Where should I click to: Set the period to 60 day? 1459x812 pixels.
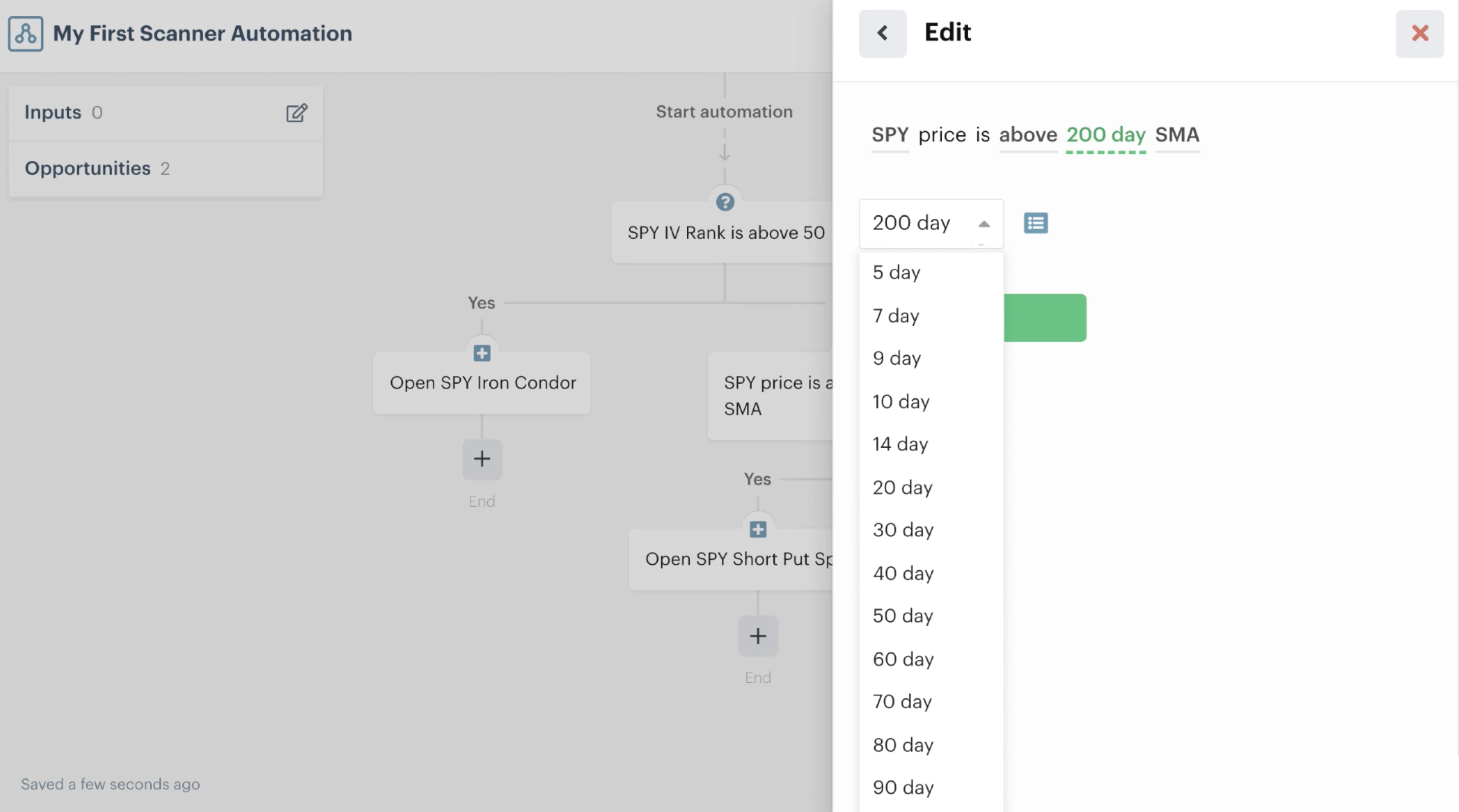(931, 659)
